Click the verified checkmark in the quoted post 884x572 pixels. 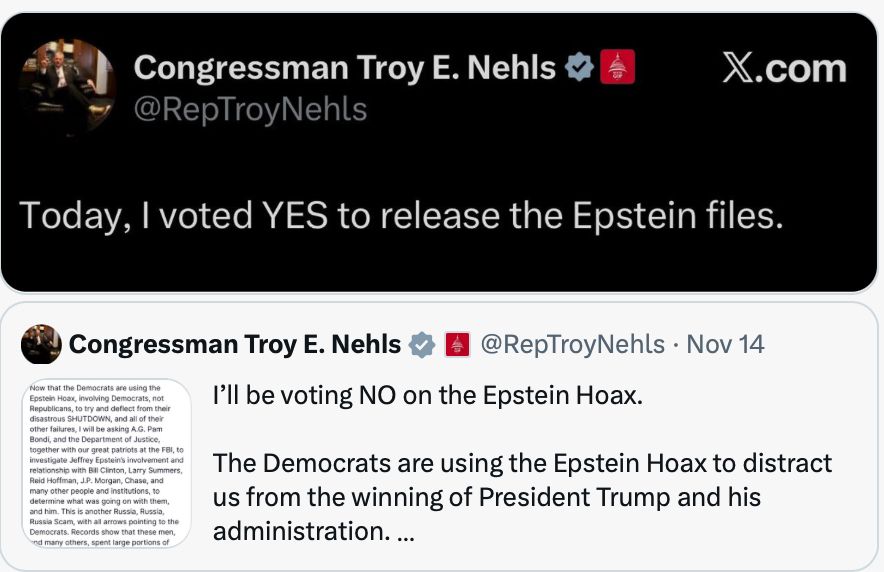tap(423, 345)
